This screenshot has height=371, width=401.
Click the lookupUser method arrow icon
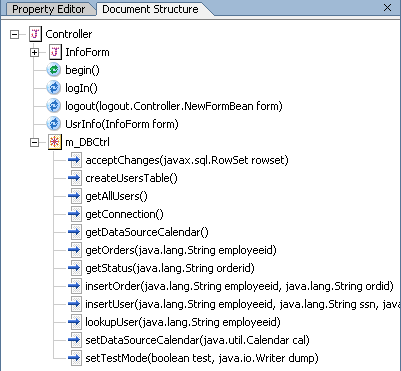coord(75,322)
